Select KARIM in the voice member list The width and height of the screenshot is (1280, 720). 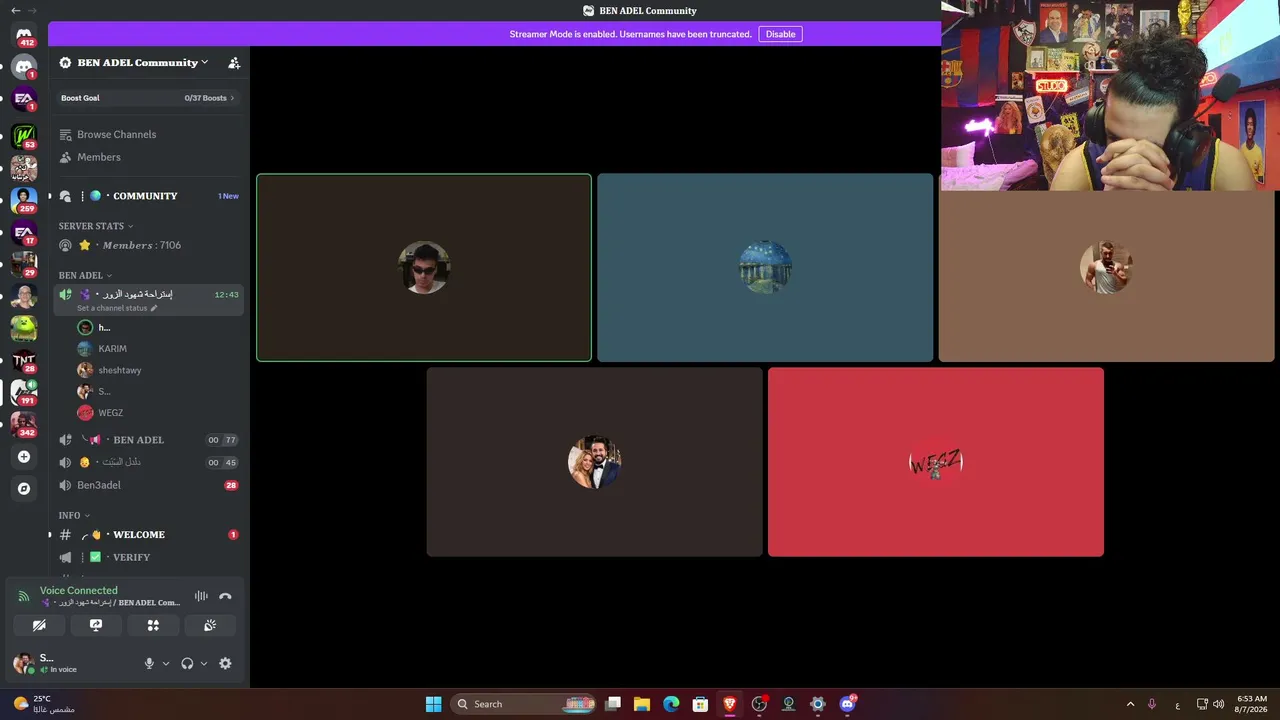[x=158, y=349]
